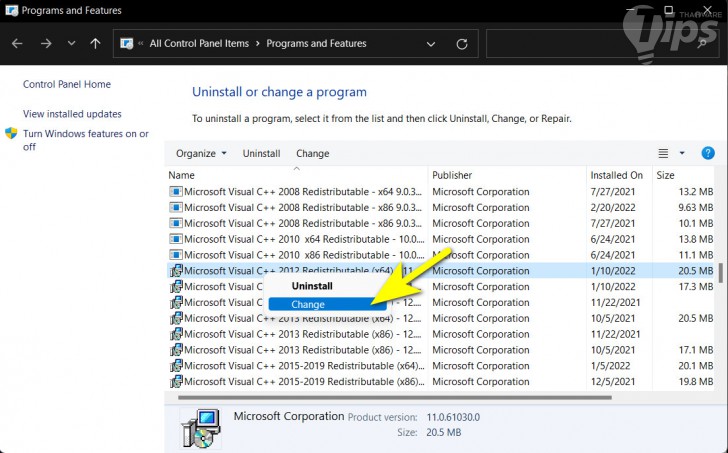This screenshot has height=453, width=728.
Task: Select Visual C++ 2010 x64 Redistributable row
Action: (440, 239)
